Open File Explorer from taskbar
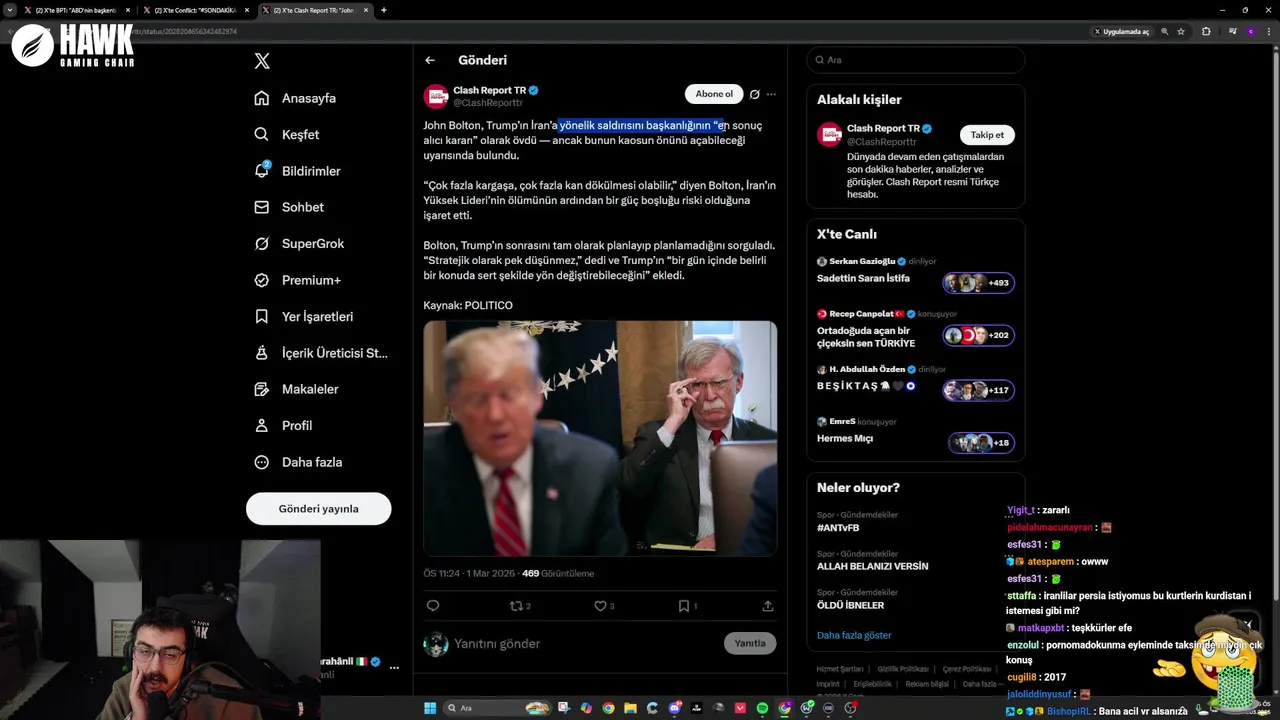The image size is (1280, 720). coord(630,708)
